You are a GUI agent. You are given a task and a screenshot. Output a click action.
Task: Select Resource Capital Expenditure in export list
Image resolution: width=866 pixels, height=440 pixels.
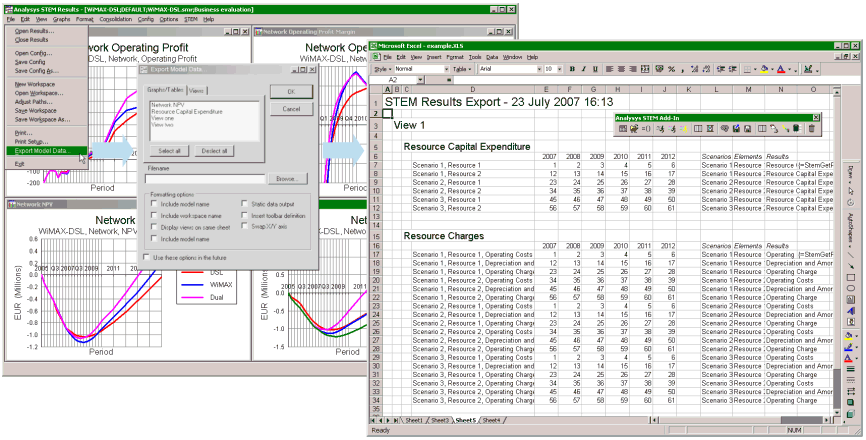tap(187, 112)
